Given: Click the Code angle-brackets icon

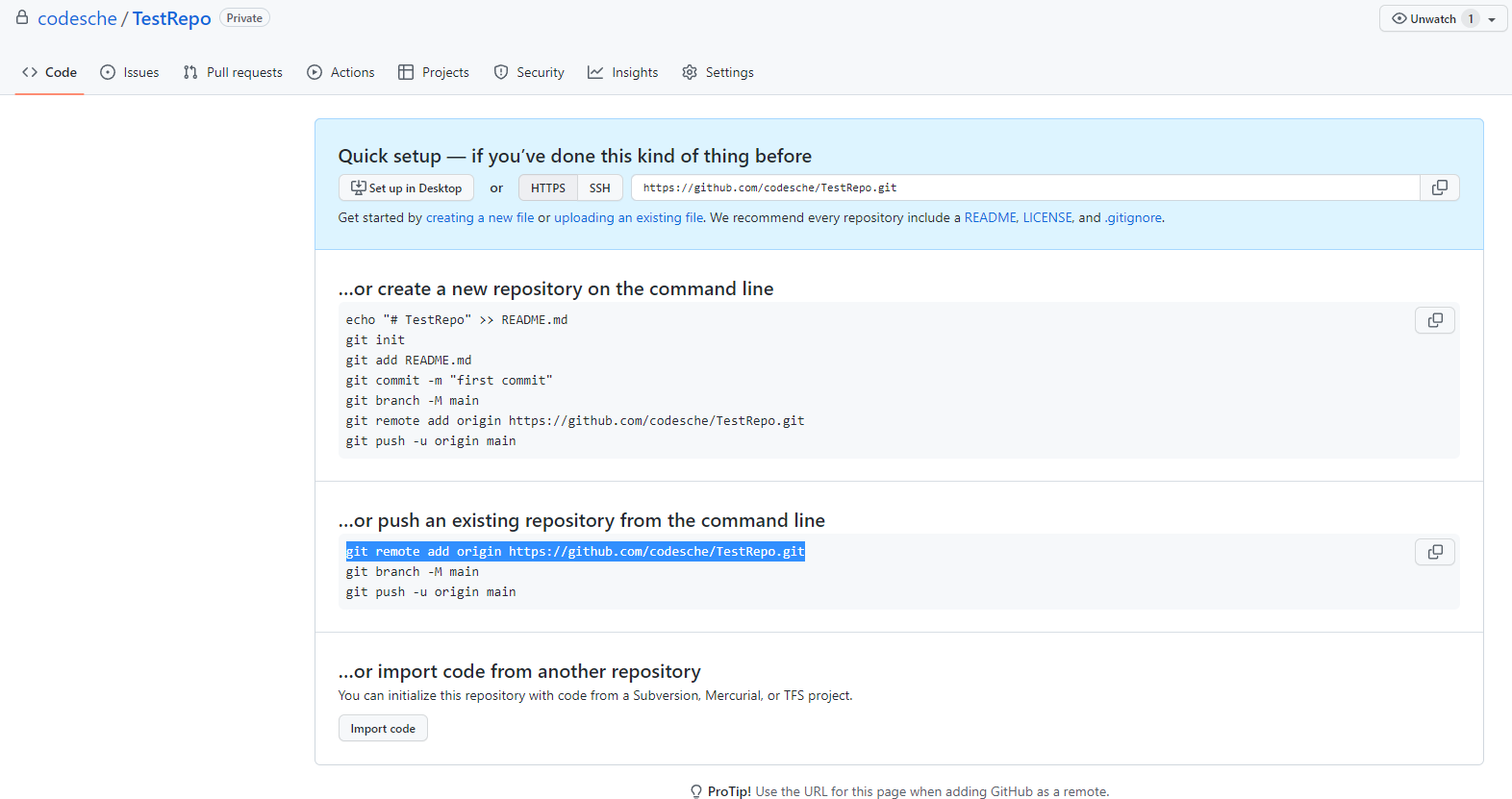Looking at the screenshot, I should 30,72.
